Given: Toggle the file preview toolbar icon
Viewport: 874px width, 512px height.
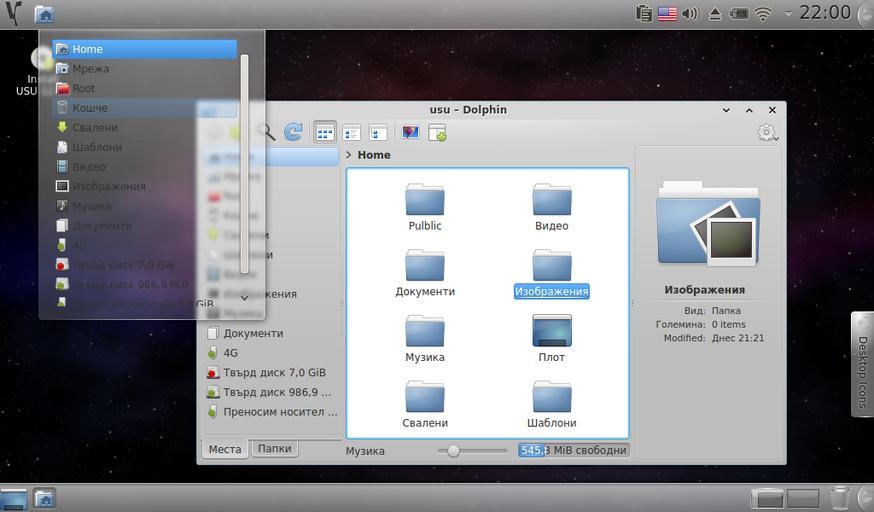Looking at the screenshot, I should (x=410, y=132).
